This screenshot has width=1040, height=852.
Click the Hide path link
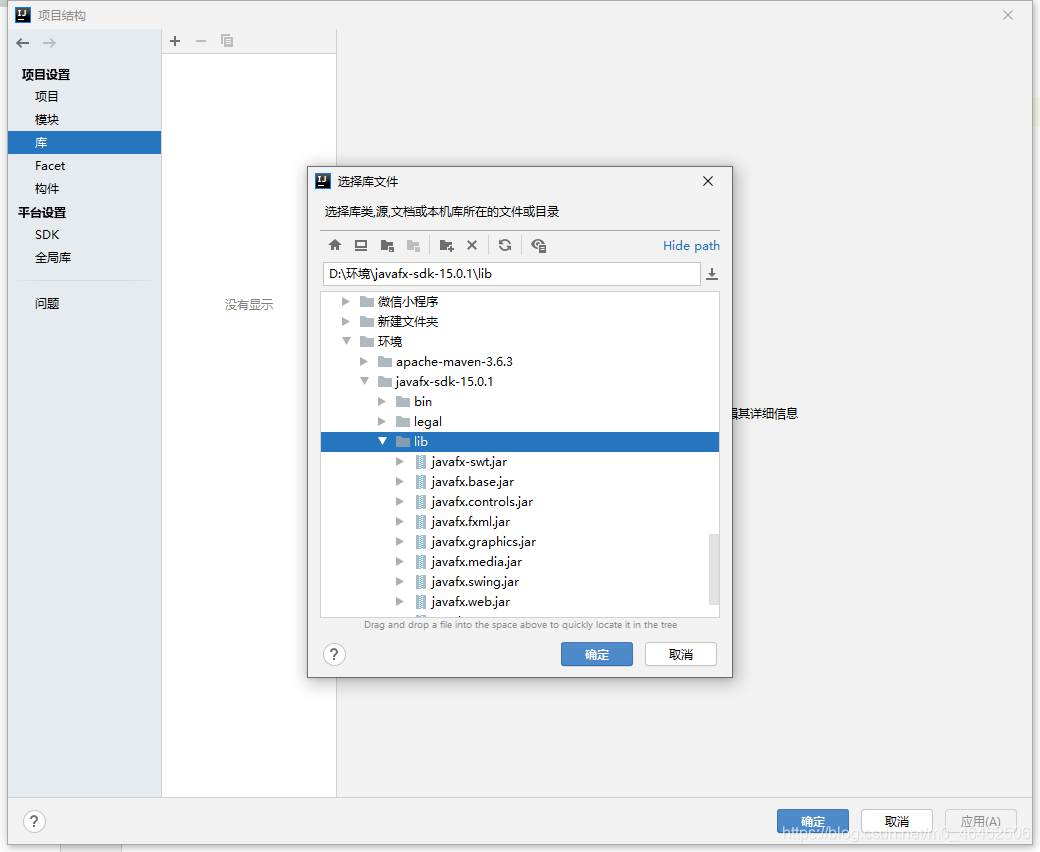pos(691,245)
